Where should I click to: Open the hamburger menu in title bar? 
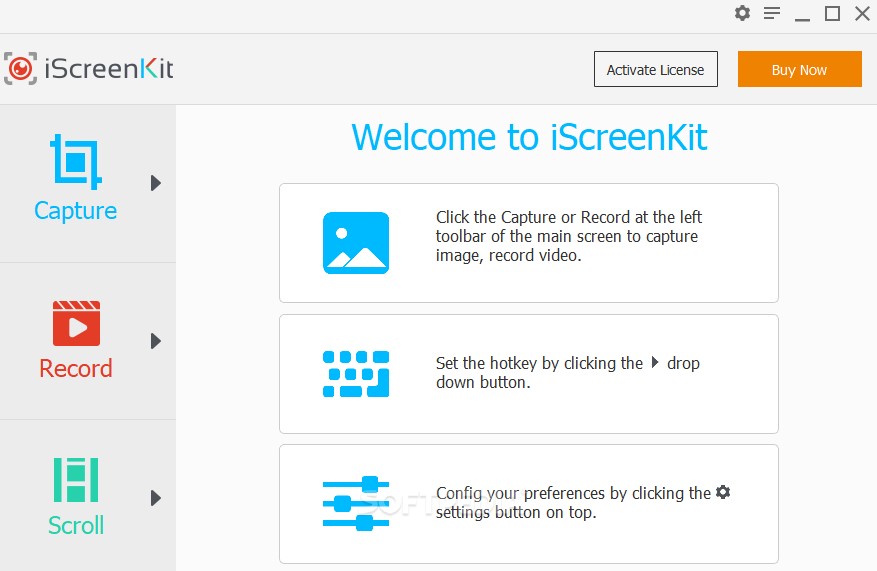click(x=772, y=13)
